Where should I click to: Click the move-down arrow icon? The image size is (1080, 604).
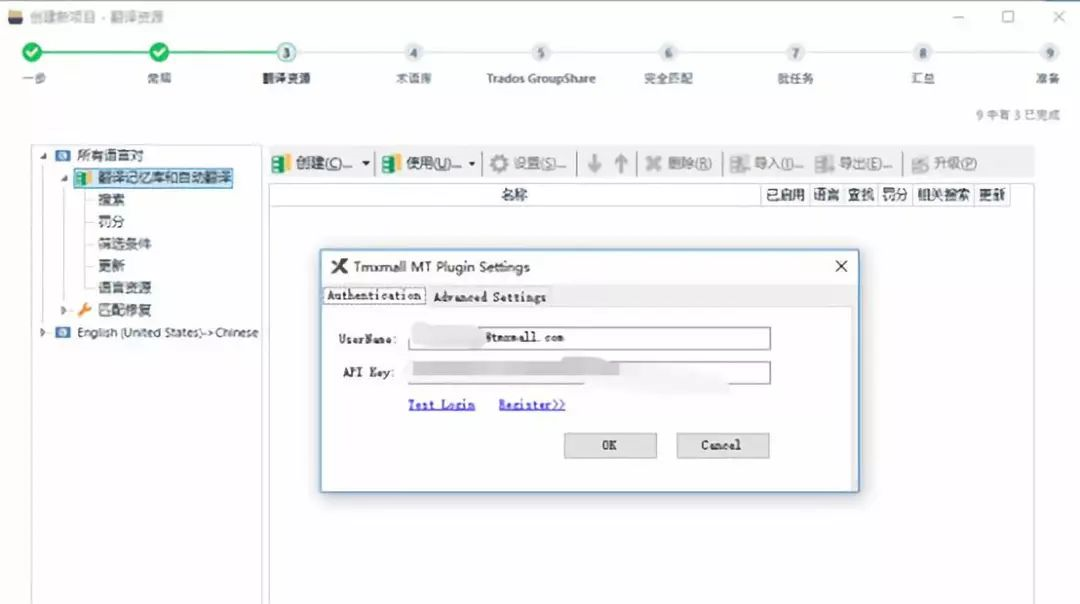(595, 163)
